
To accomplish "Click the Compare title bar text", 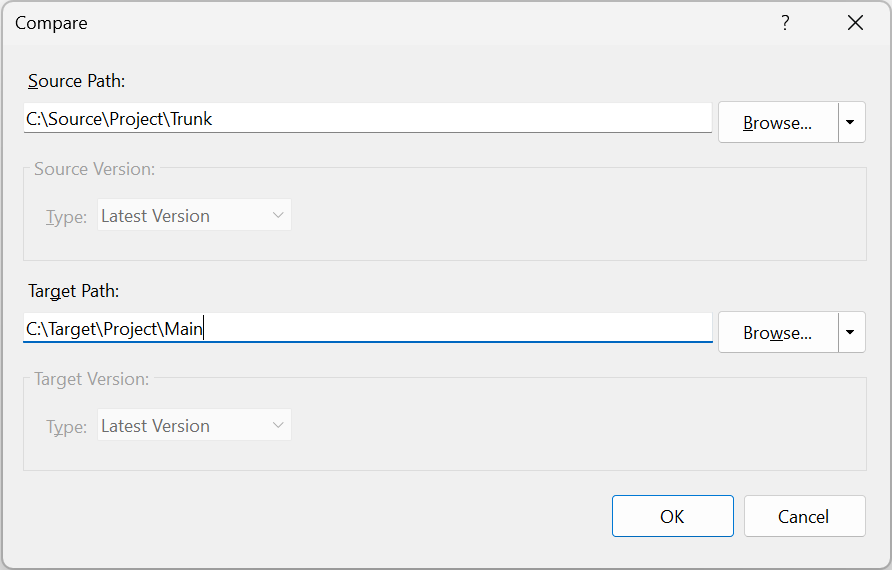I will click(51, 23).
